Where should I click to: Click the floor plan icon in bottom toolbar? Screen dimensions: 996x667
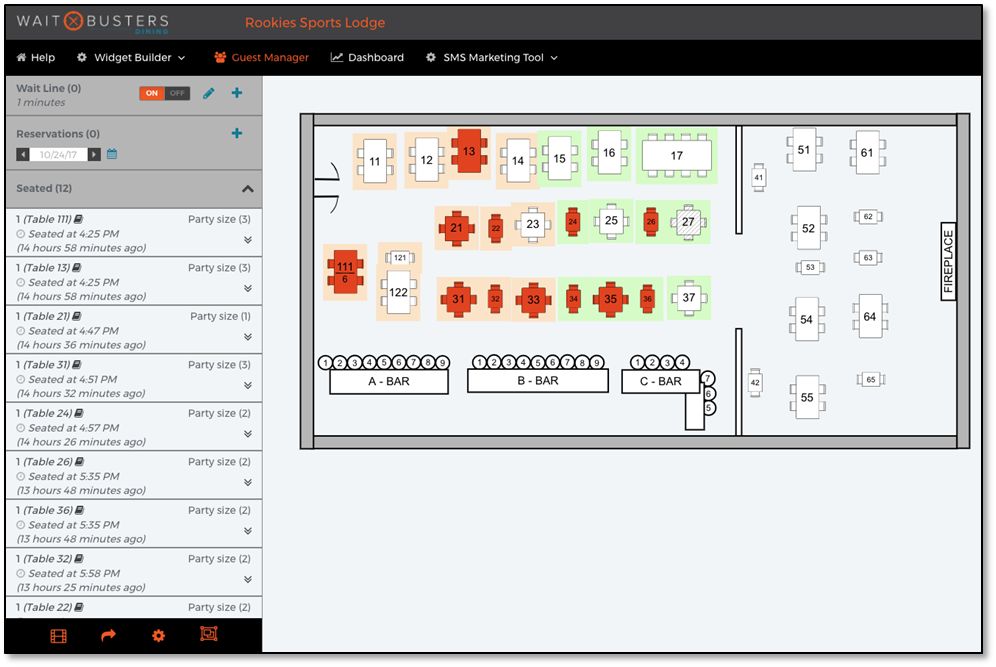pos(208,634)
